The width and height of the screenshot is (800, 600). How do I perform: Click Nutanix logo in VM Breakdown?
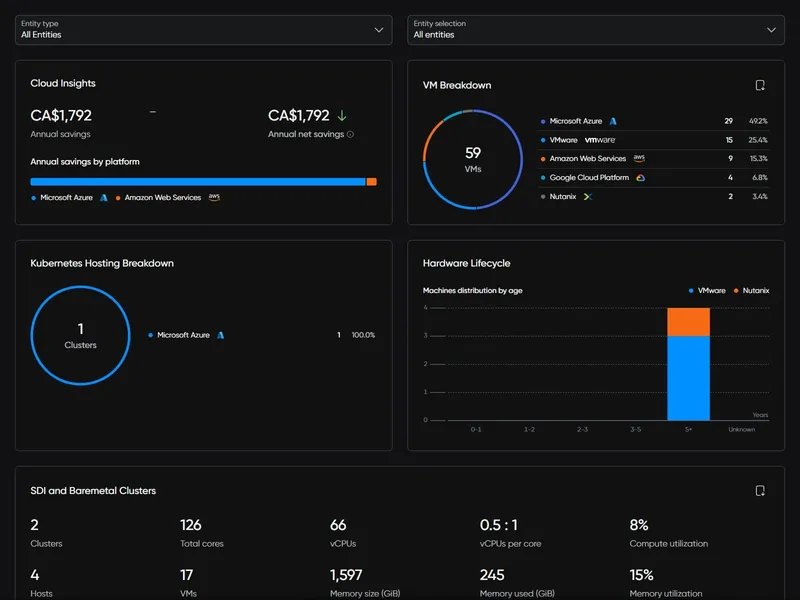(x=588, y=196)
